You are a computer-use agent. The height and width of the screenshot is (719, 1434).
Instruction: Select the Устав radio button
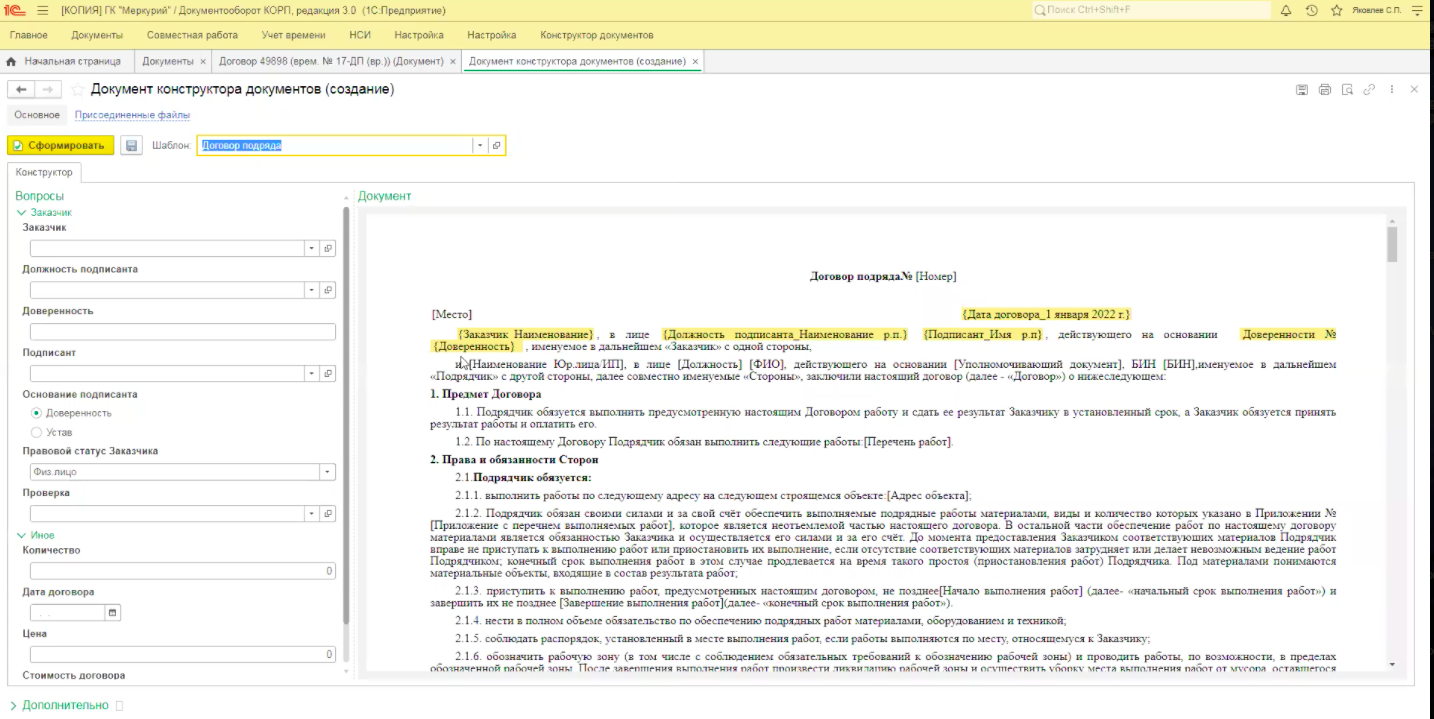(37, 432)
